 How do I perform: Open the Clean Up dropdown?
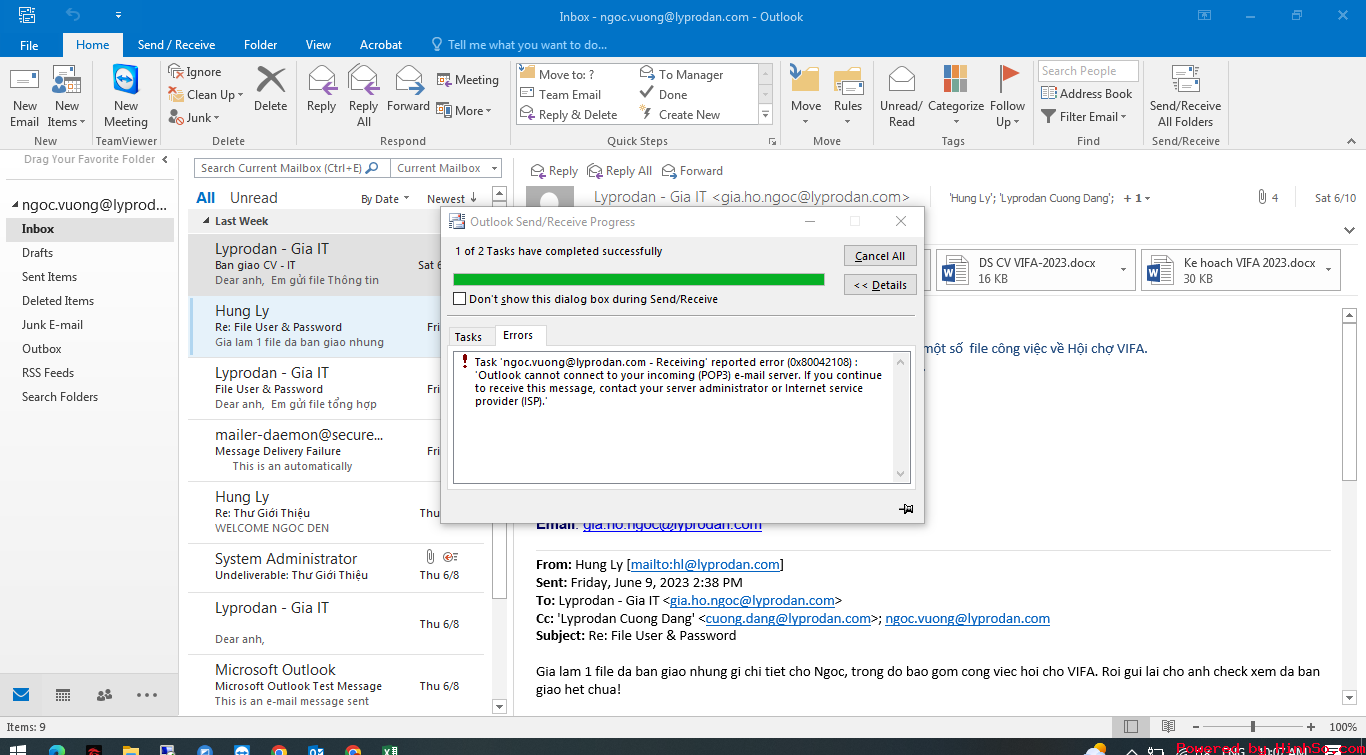(205, 95)
